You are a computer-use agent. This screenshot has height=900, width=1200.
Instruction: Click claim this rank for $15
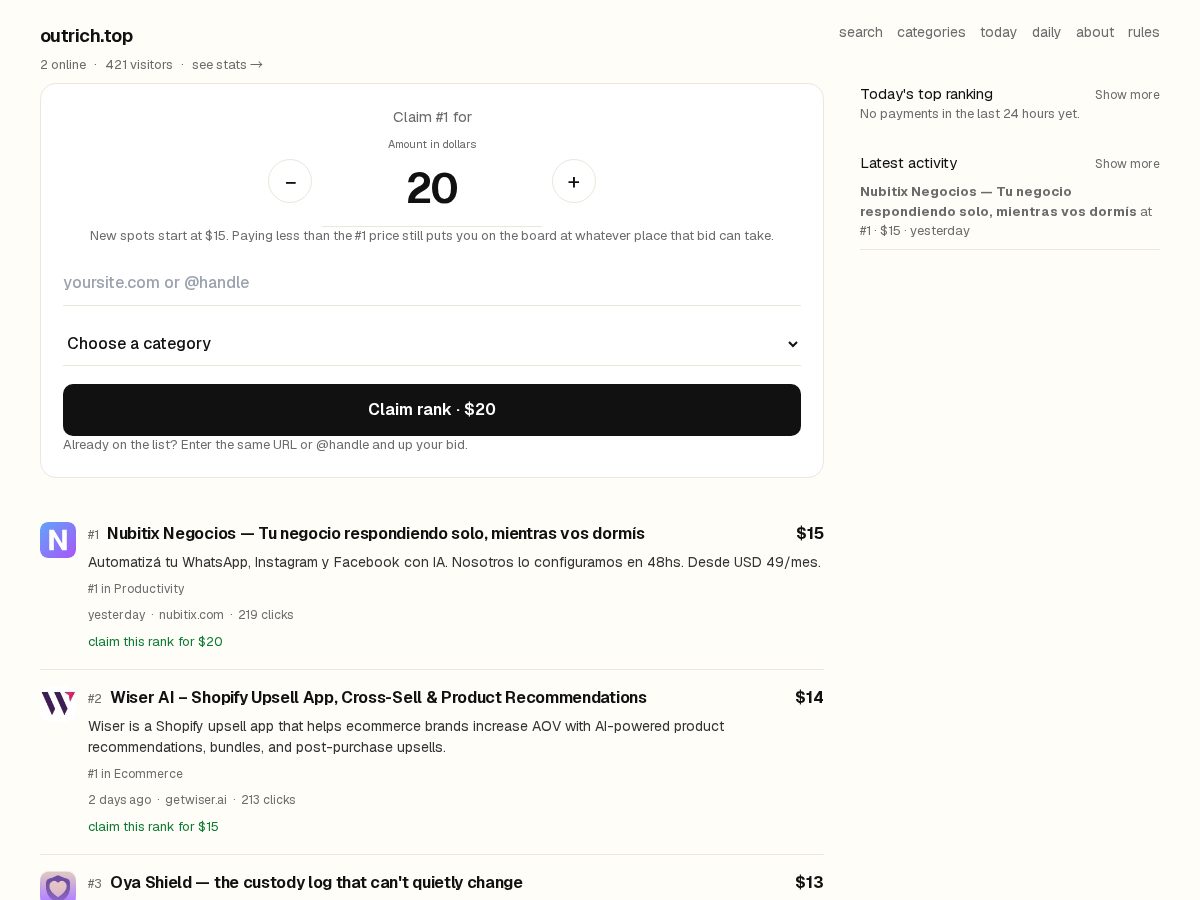click(153, 827)
